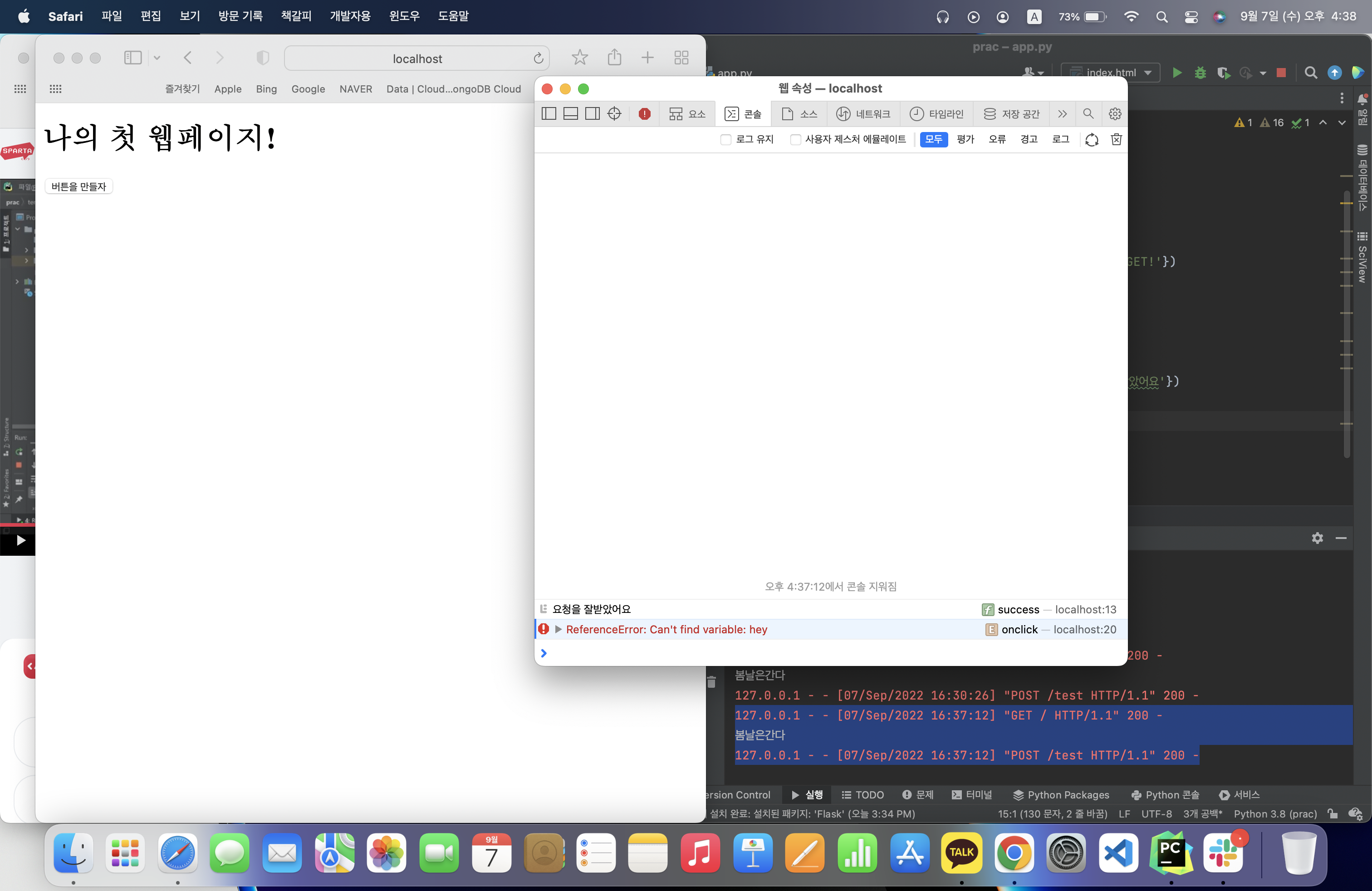Open the Safari share sheet

pos(614,57)
